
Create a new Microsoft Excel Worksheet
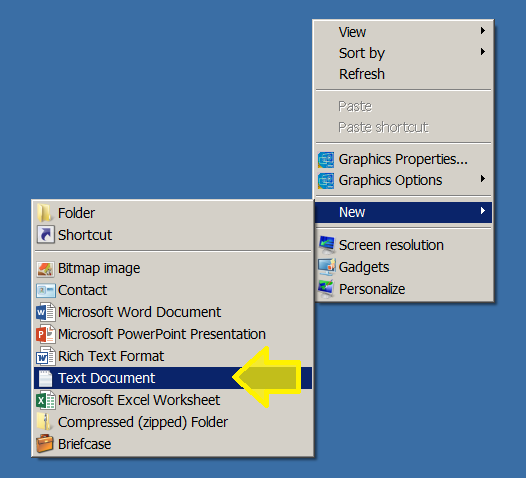(x=173, y=400)
